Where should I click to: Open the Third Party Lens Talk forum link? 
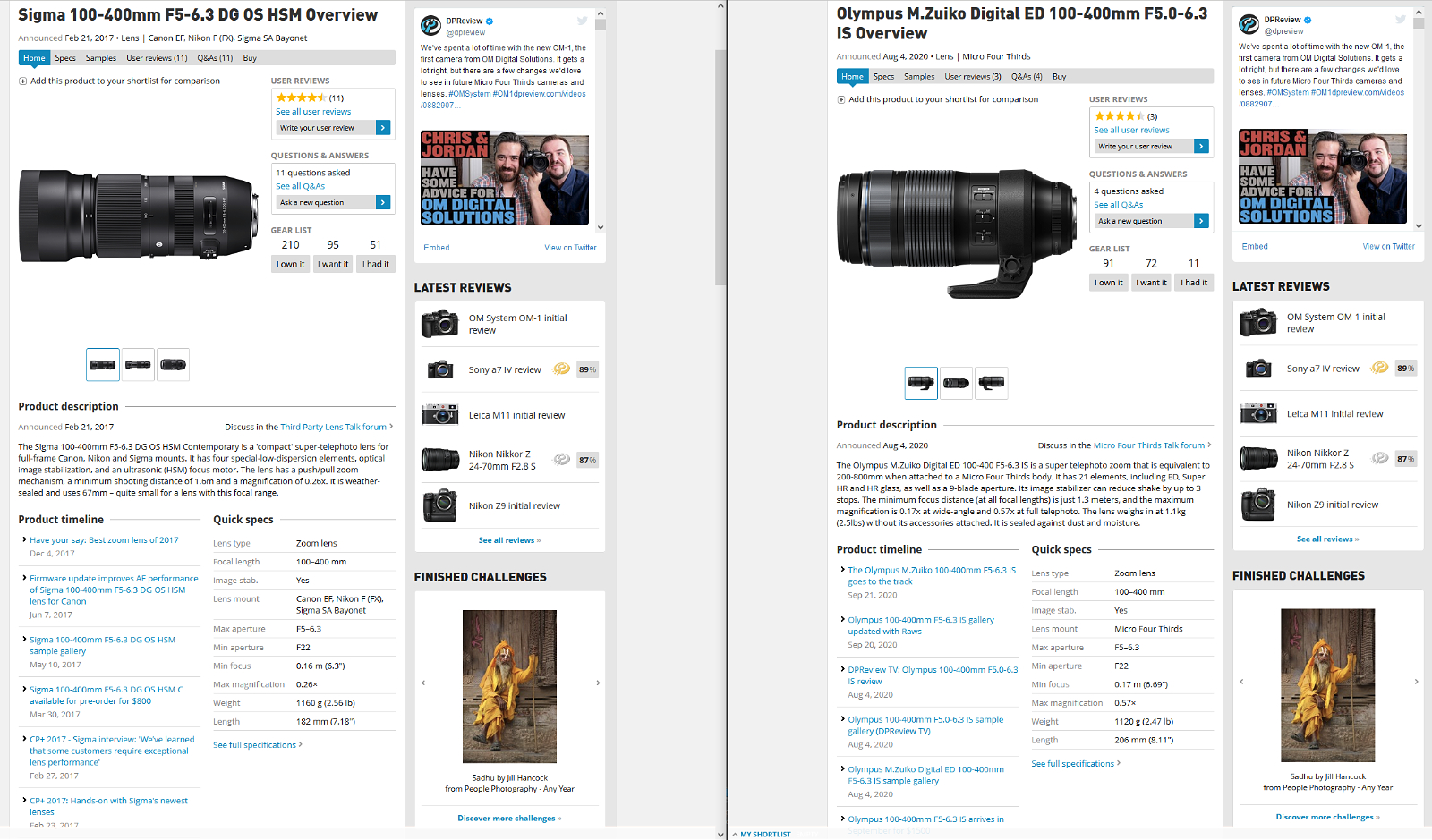coord(334,427)
